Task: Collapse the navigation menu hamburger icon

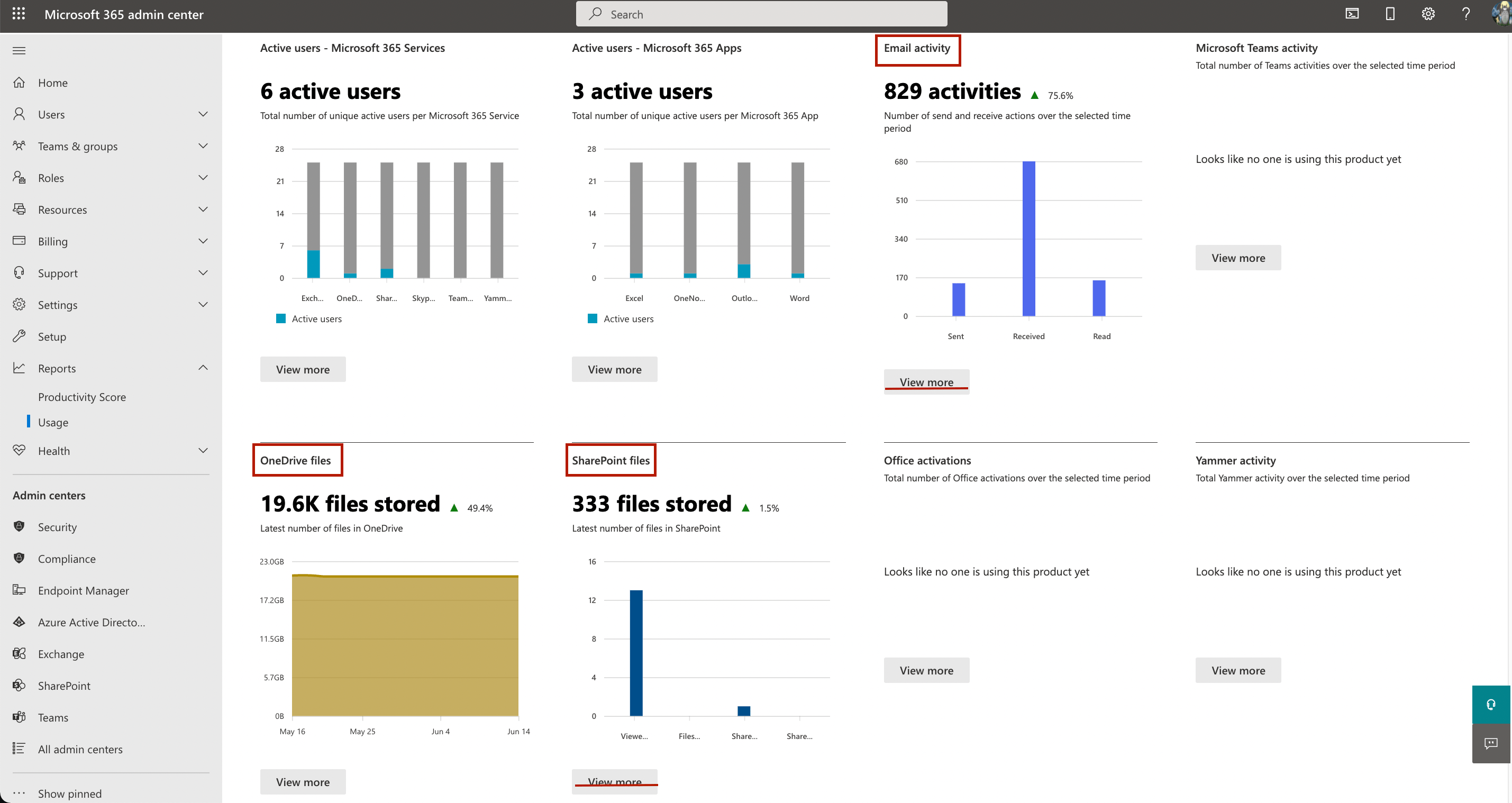Action: 19,50
